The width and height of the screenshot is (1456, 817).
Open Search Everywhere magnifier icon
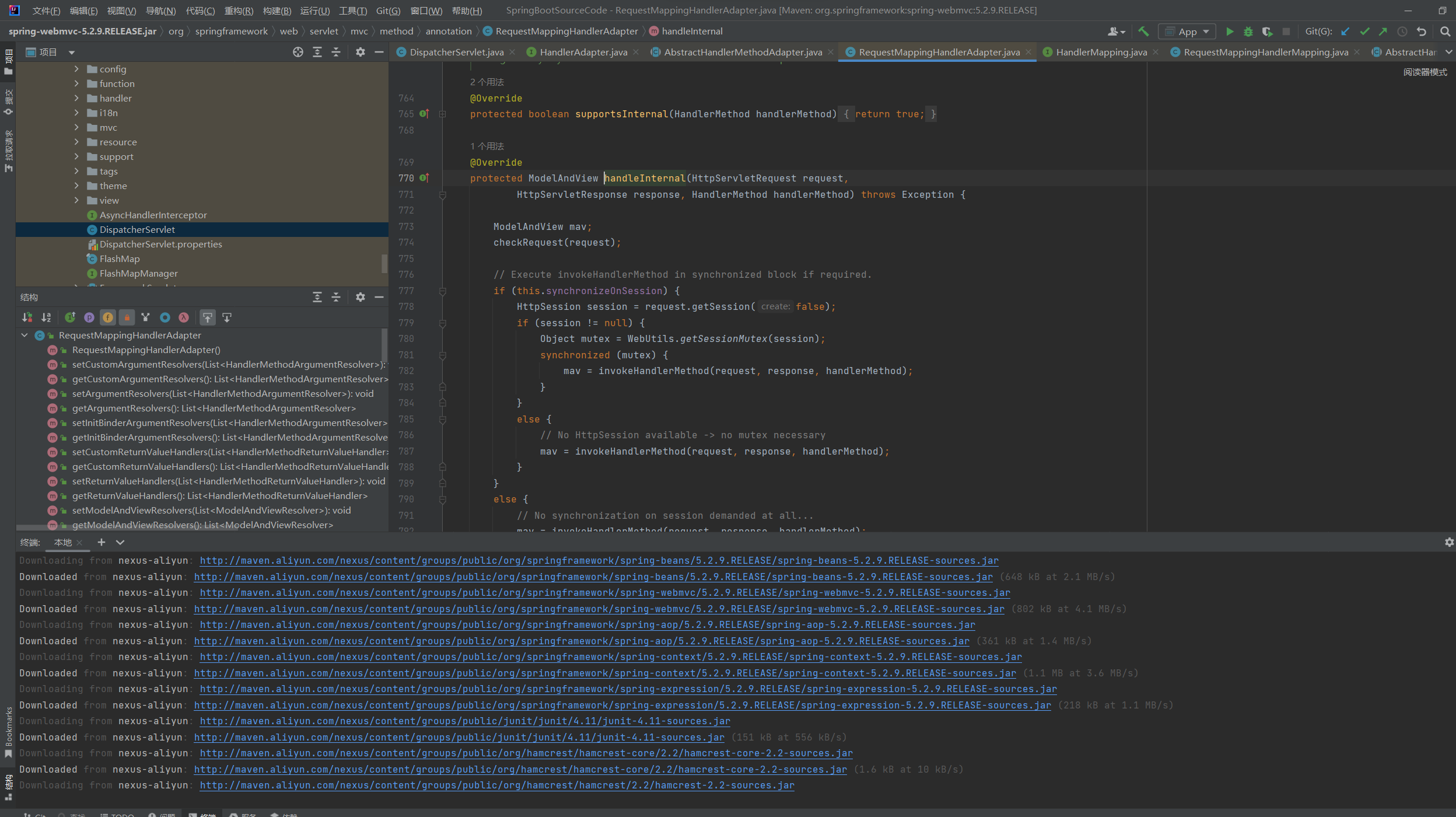tap(1445, 32)
